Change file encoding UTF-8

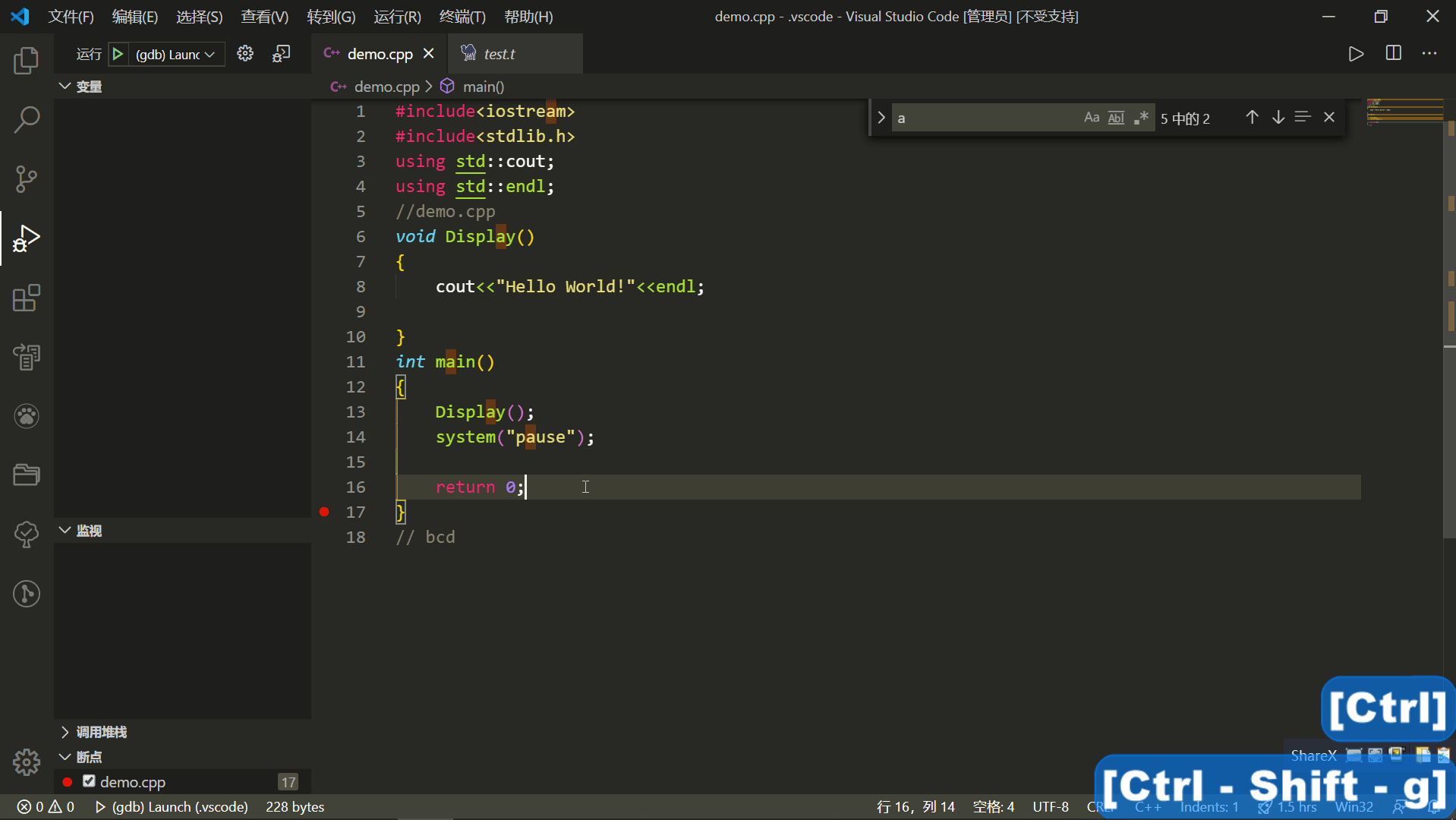pyautogui.click(x=1051, y=806)
